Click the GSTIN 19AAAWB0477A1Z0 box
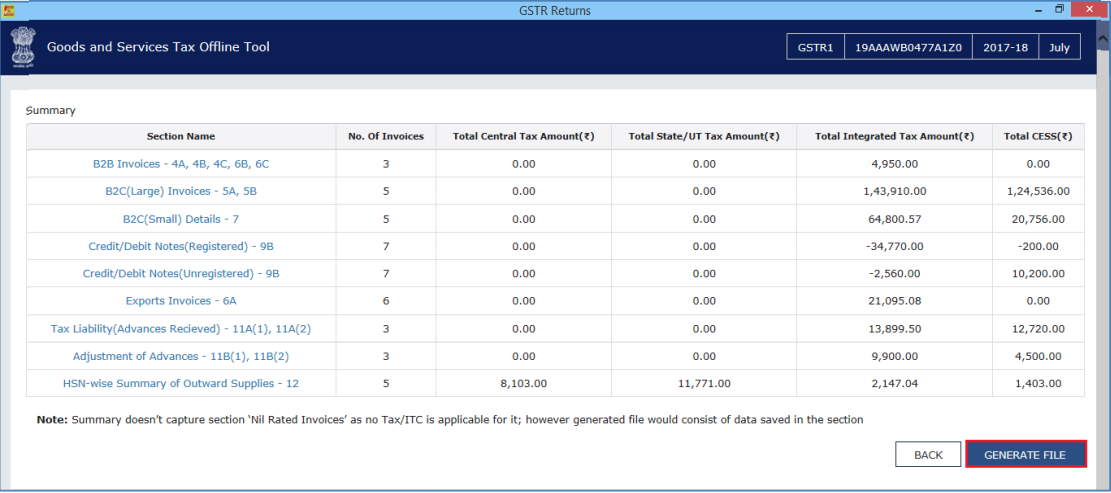Screen dimensions: 1111x493 (x=908, y=47)
